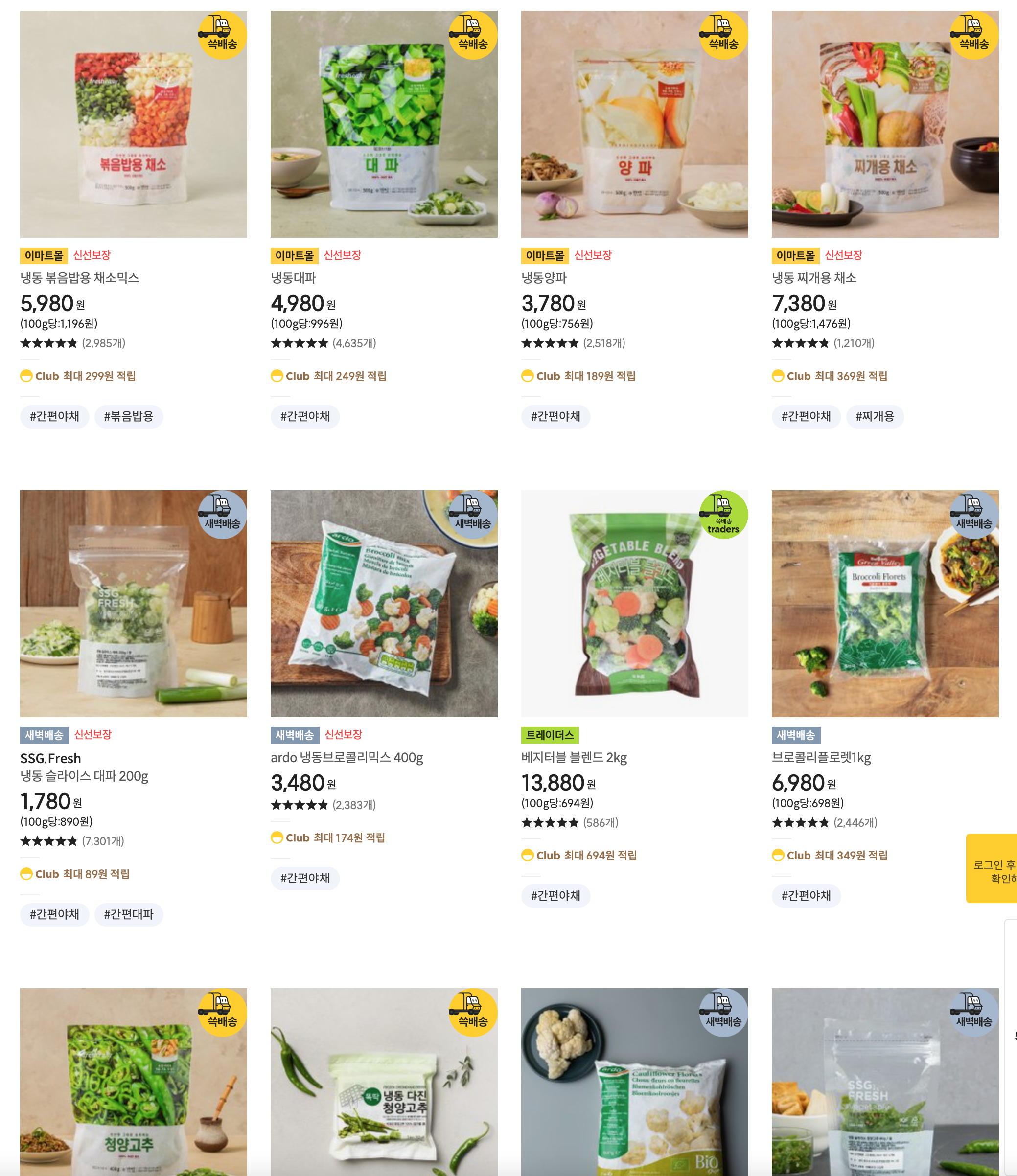The image size is (1017, 1176).
Task: Click the star rating under 냉동대파
Action: [x=299, y=343]
